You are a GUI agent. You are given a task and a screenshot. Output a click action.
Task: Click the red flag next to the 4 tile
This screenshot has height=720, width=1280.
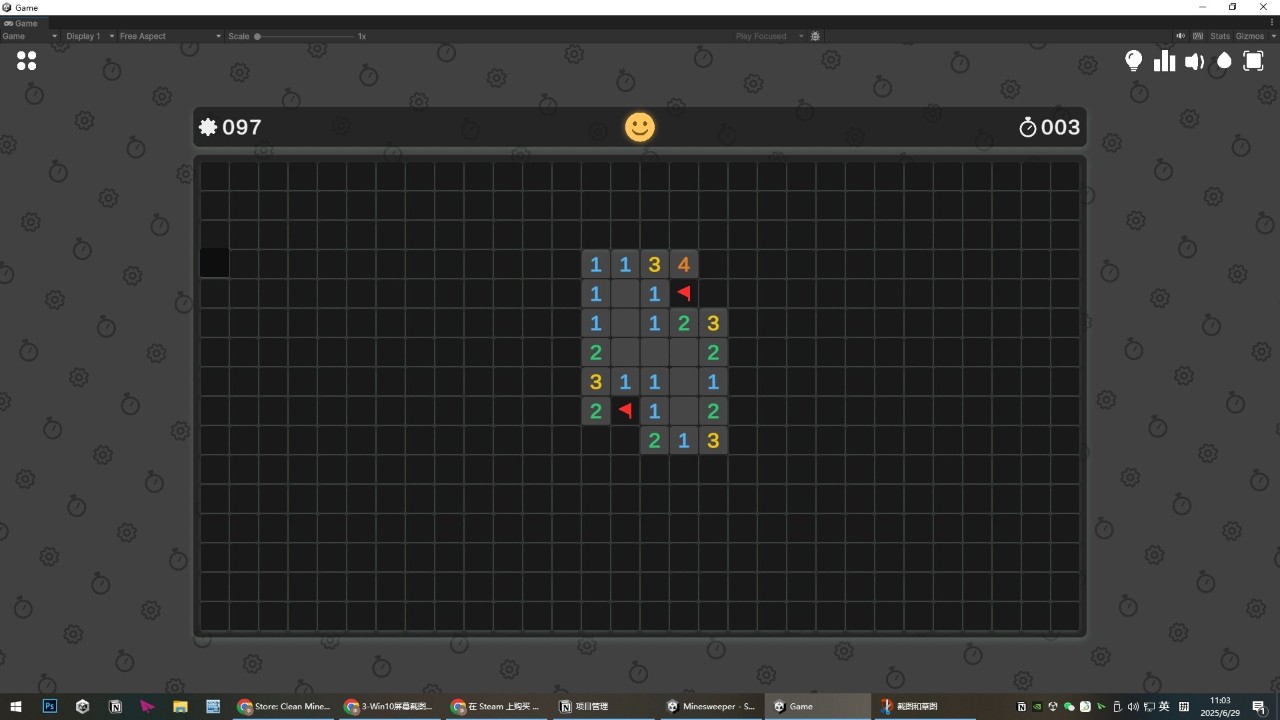(x=684, y=293)
